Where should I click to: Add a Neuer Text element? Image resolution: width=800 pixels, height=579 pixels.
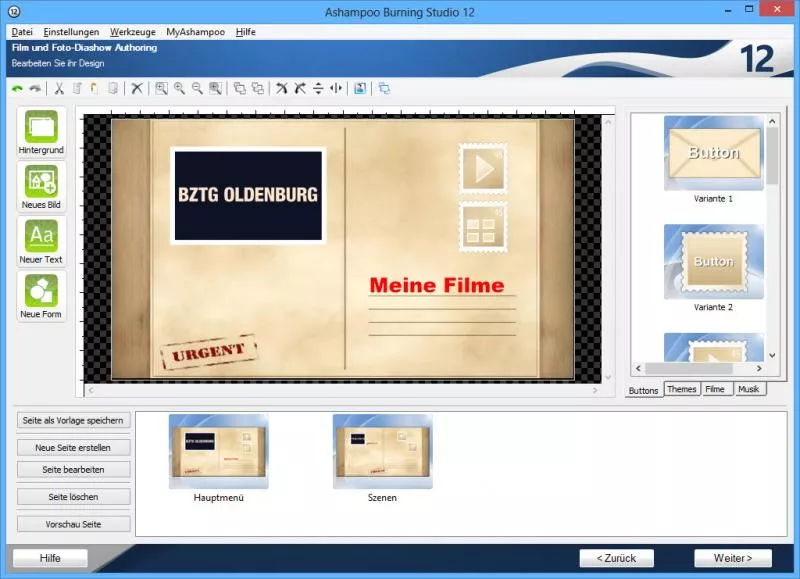click(x=41, y=241)
